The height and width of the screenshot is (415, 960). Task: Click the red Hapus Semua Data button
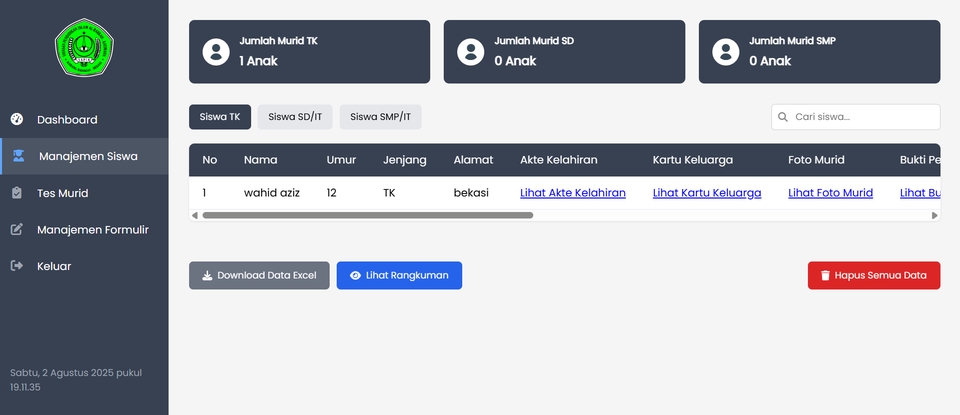(874, 275)
